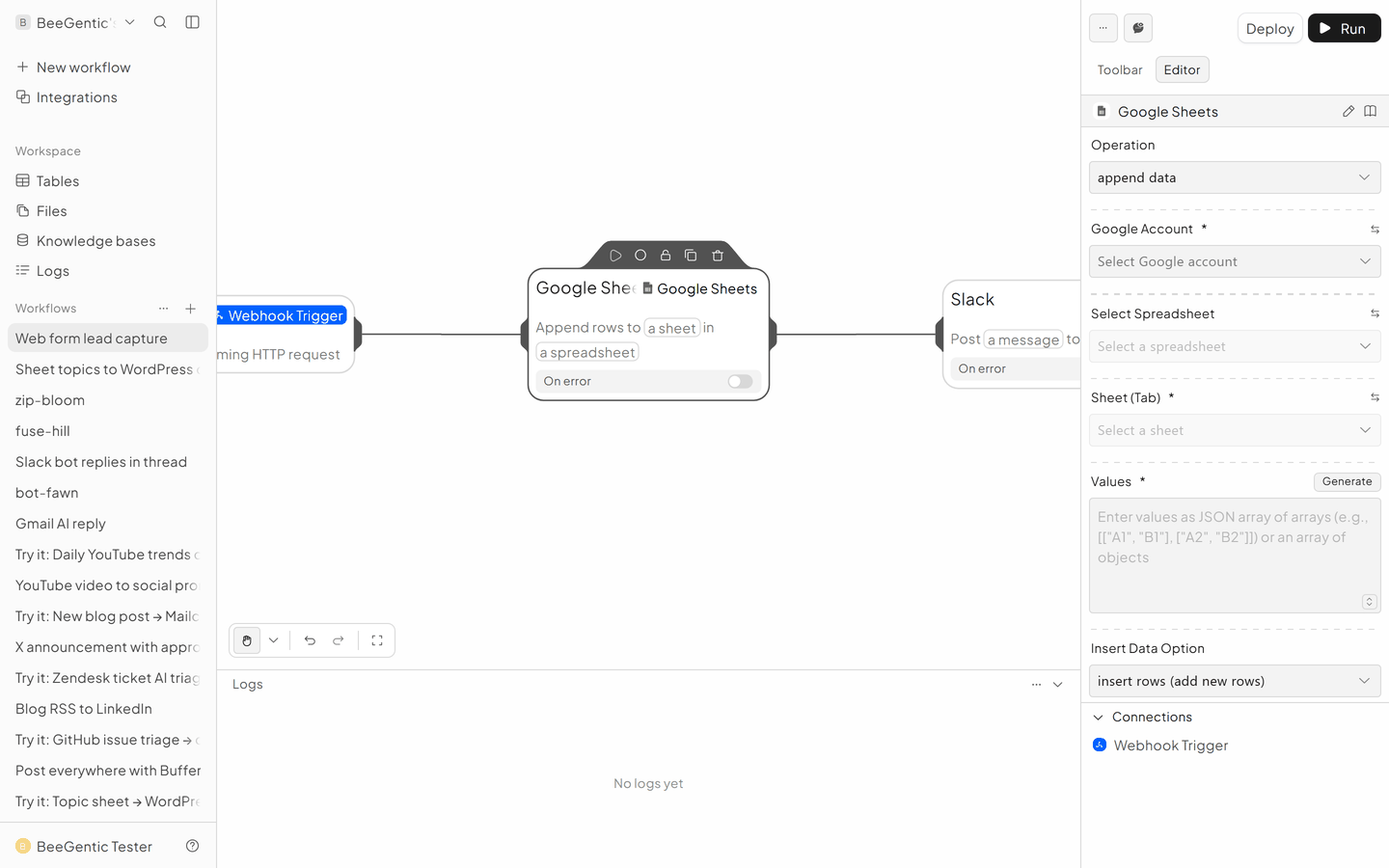Open the copilot chat icon button
This screenshot has width=1389, height=868.
tap(1138, 28)
